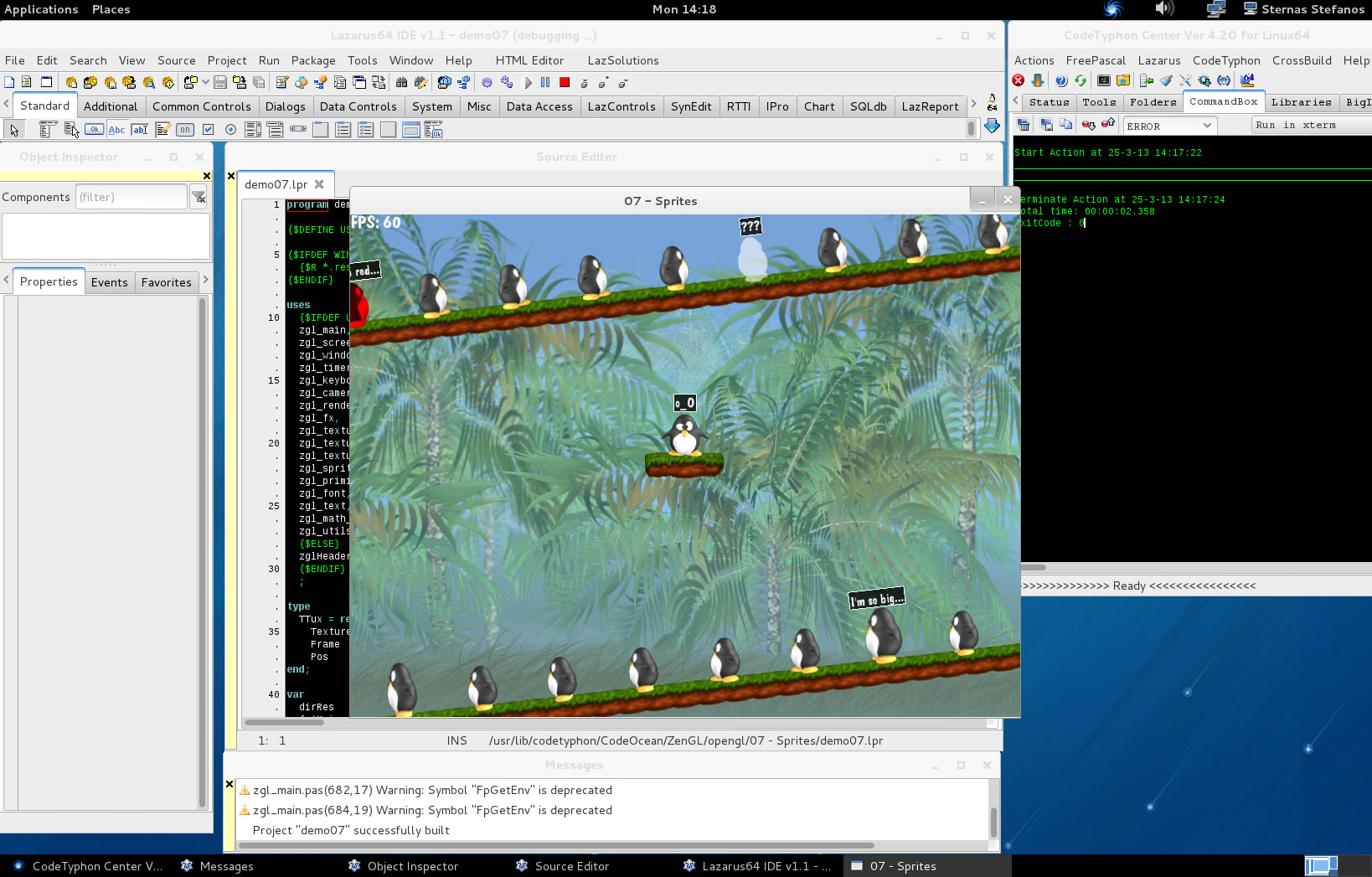Open the LazSolutions menu
This screenshot has width=1372, height=877.
click(623, 60)
